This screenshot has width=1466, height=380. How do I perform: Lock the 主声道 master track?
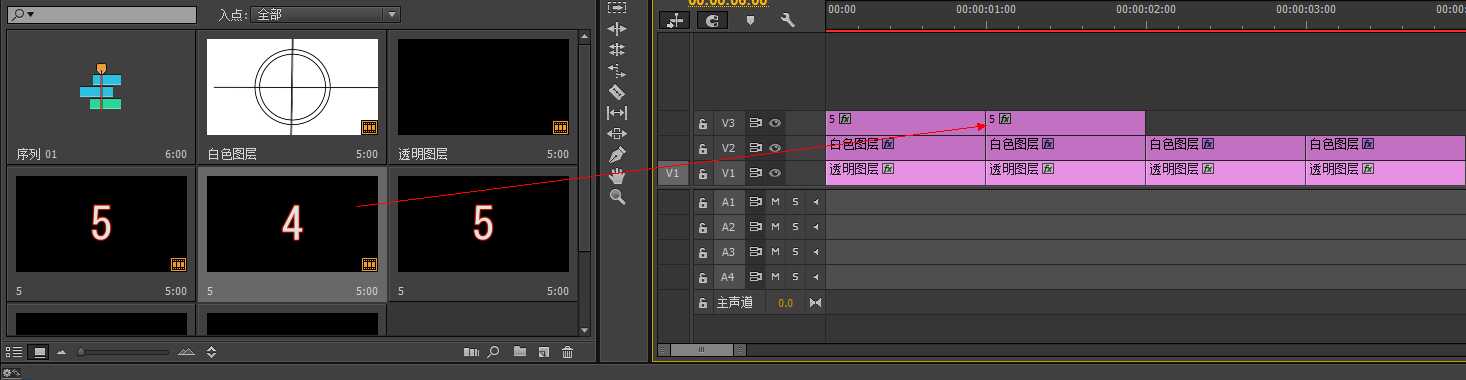coord(703,302)
